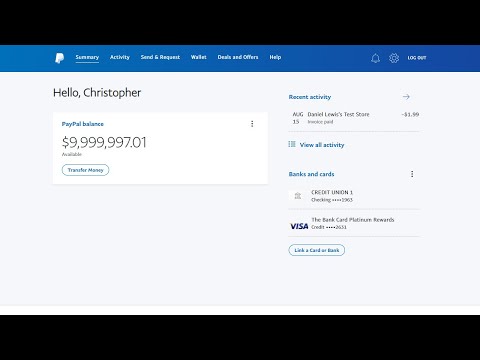The image size is (480, 360).
Task: Open the Banks and cards heading link
Action: (x=311, y=174)
